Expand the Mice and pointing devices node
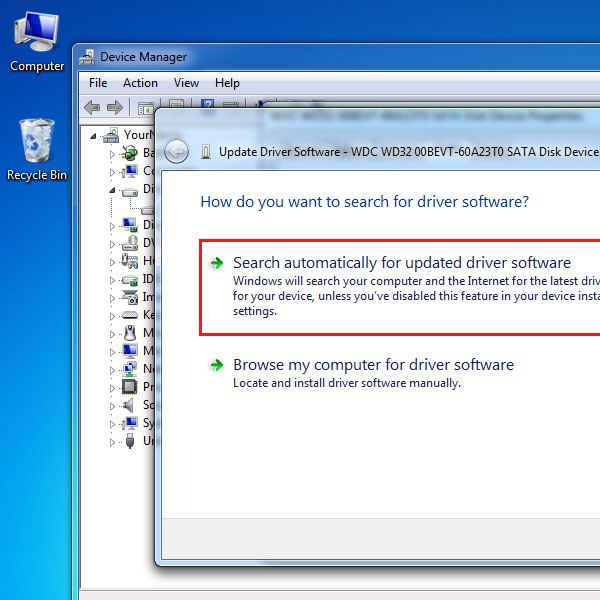Screen dimensions: 600x600 point(112,334)
